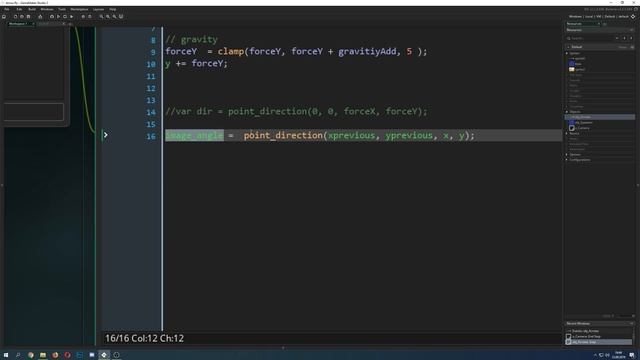Click the resource search field
Image resolution: width=640 pixels, height=360 pixels.
point(590,38)
